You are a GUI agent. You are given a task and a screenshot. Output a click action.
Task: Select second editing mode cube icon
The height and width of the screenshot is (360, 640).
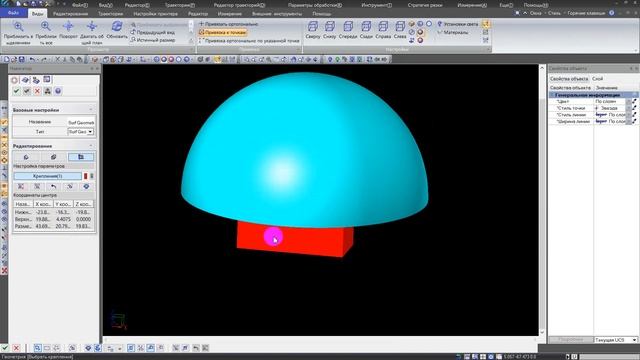pos(53,157)
